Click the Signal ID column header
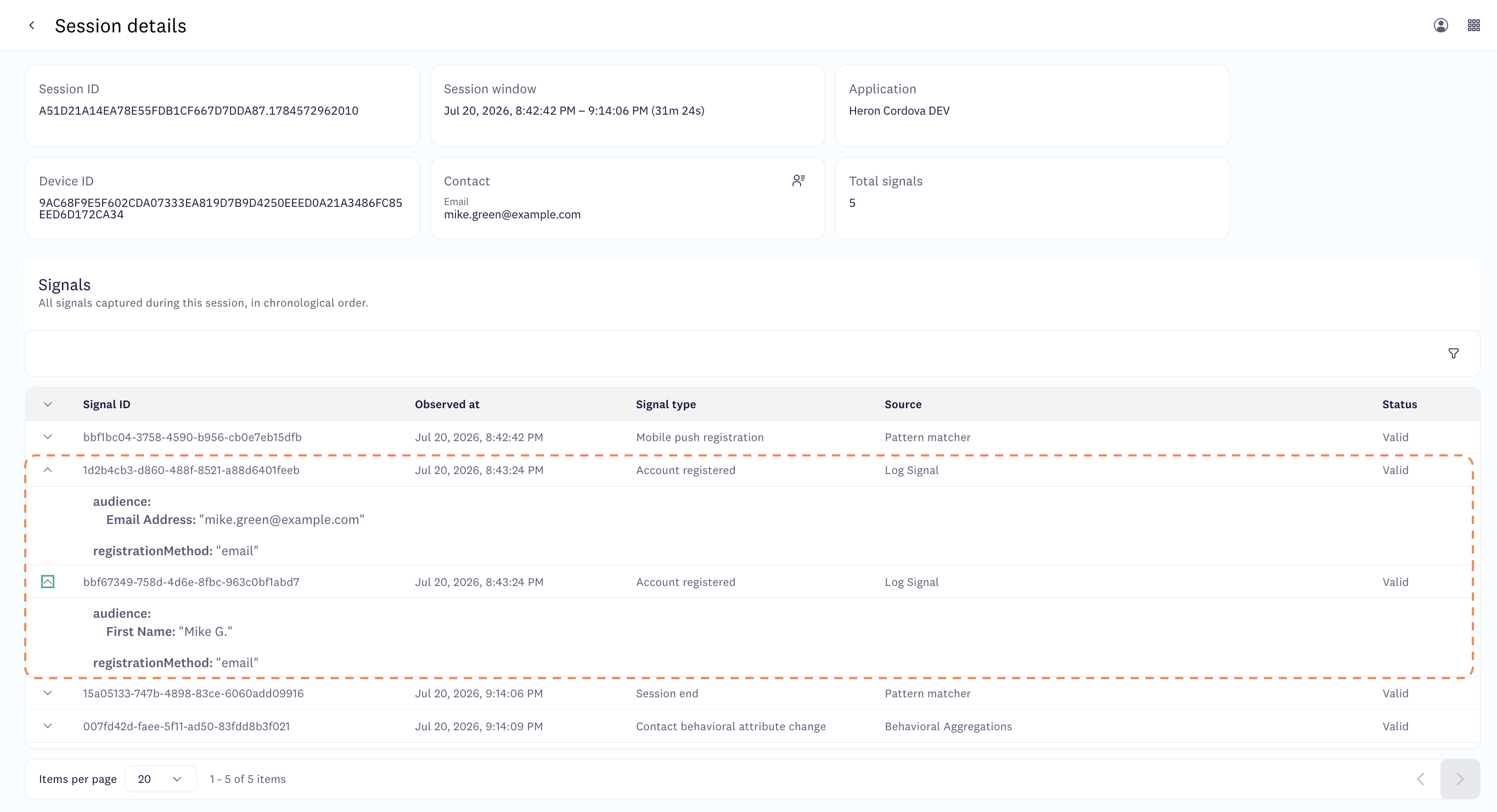The height and width of the screenshot is (812, 1497). coord(106,404)
